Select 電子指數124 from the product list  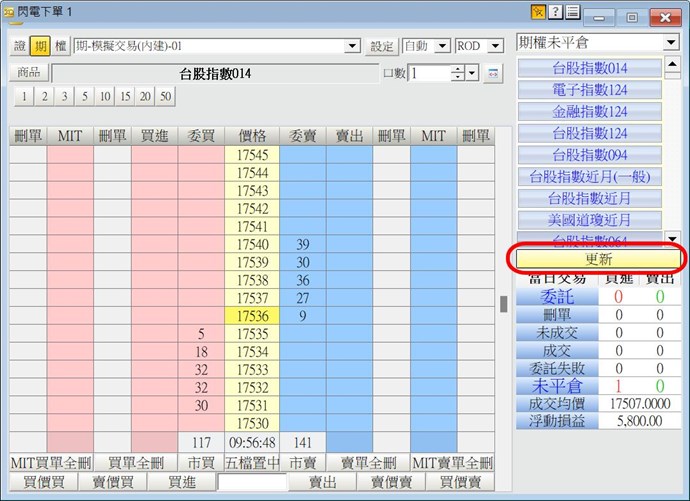[x=590, y=90]
